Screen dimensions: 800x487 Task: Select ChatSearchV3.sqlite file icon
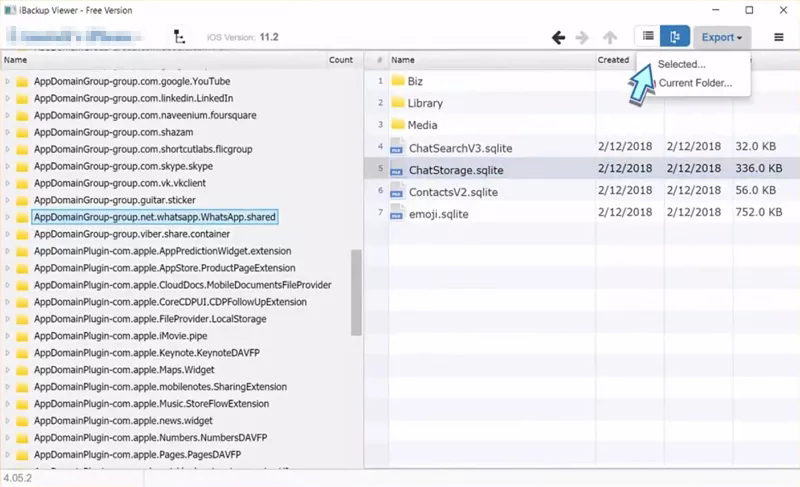pyautogui.click(x=397, y=147)
